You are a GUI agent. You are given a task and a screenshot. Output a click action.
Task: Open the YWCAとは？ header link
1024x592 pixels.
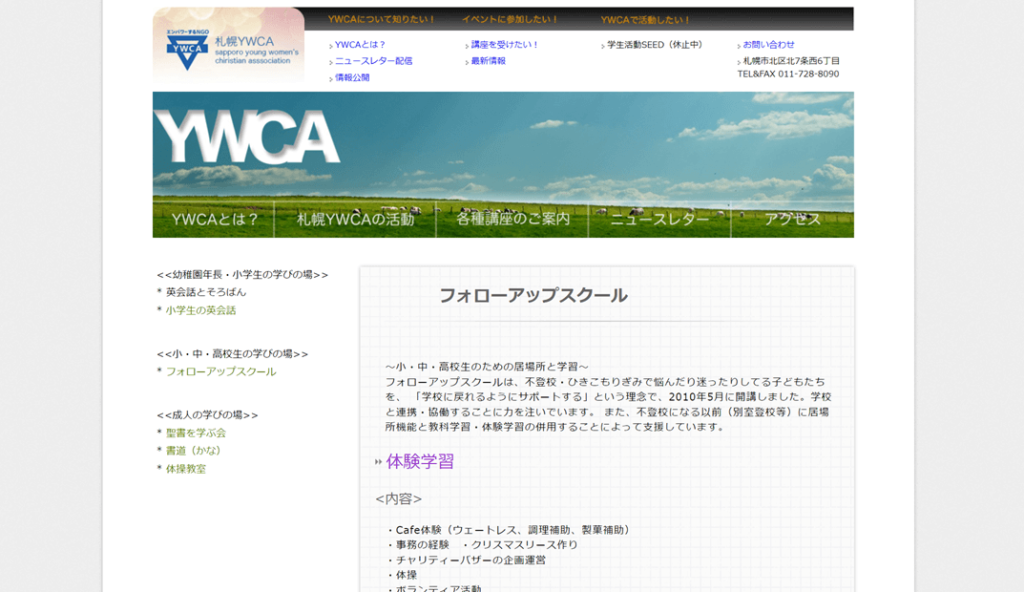point(360,44)
